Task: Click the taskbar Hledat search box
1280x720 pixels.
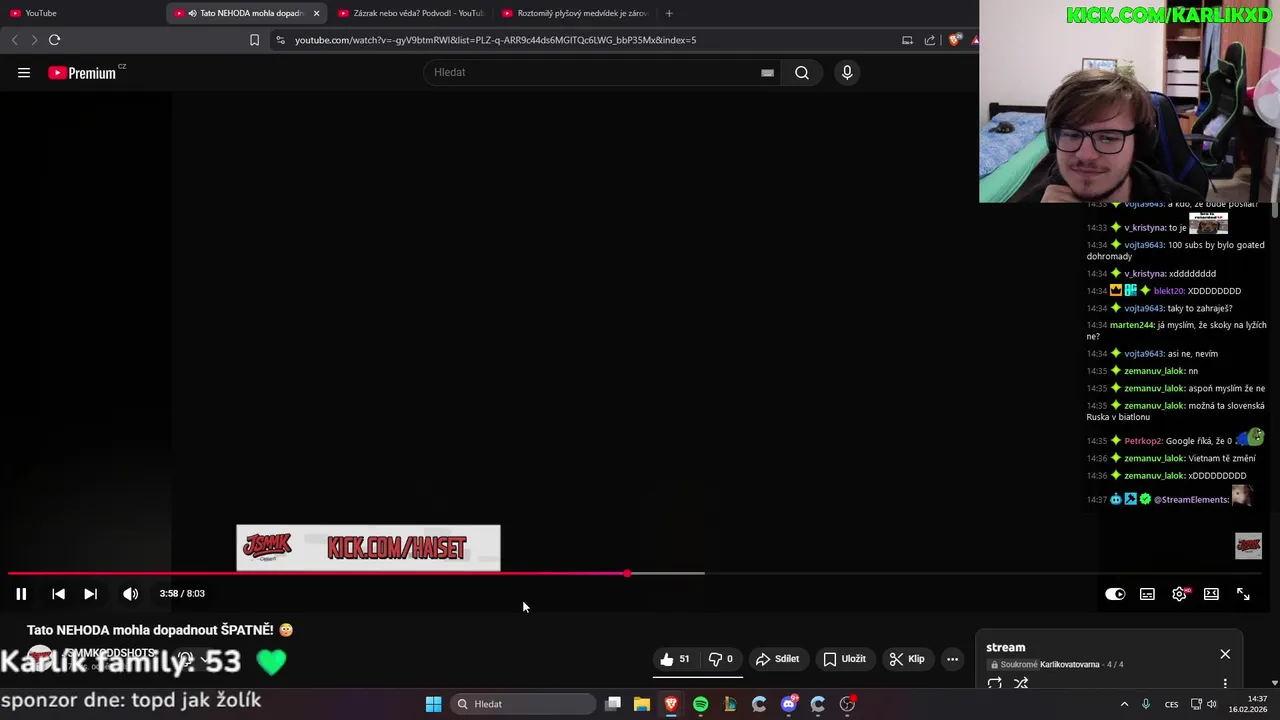Action: click(523, 704)
